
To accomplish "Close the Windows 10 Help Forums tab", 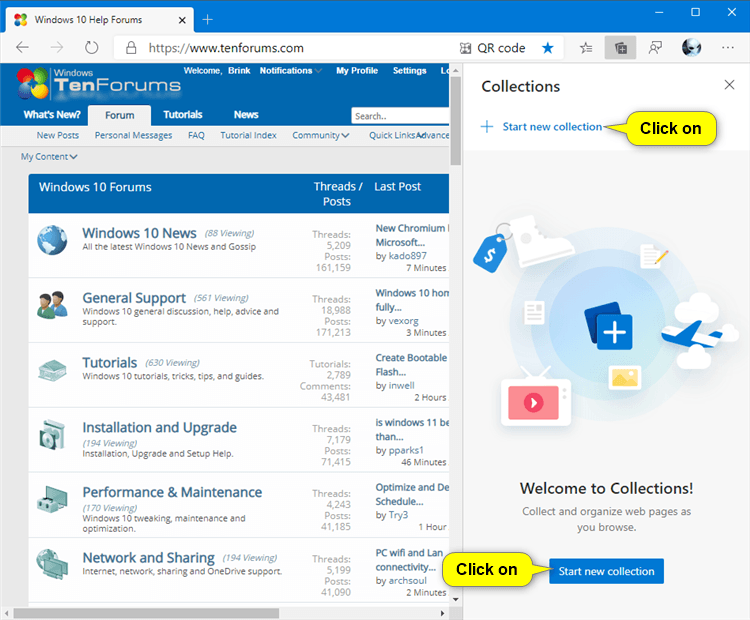I will tap(182, 20).
